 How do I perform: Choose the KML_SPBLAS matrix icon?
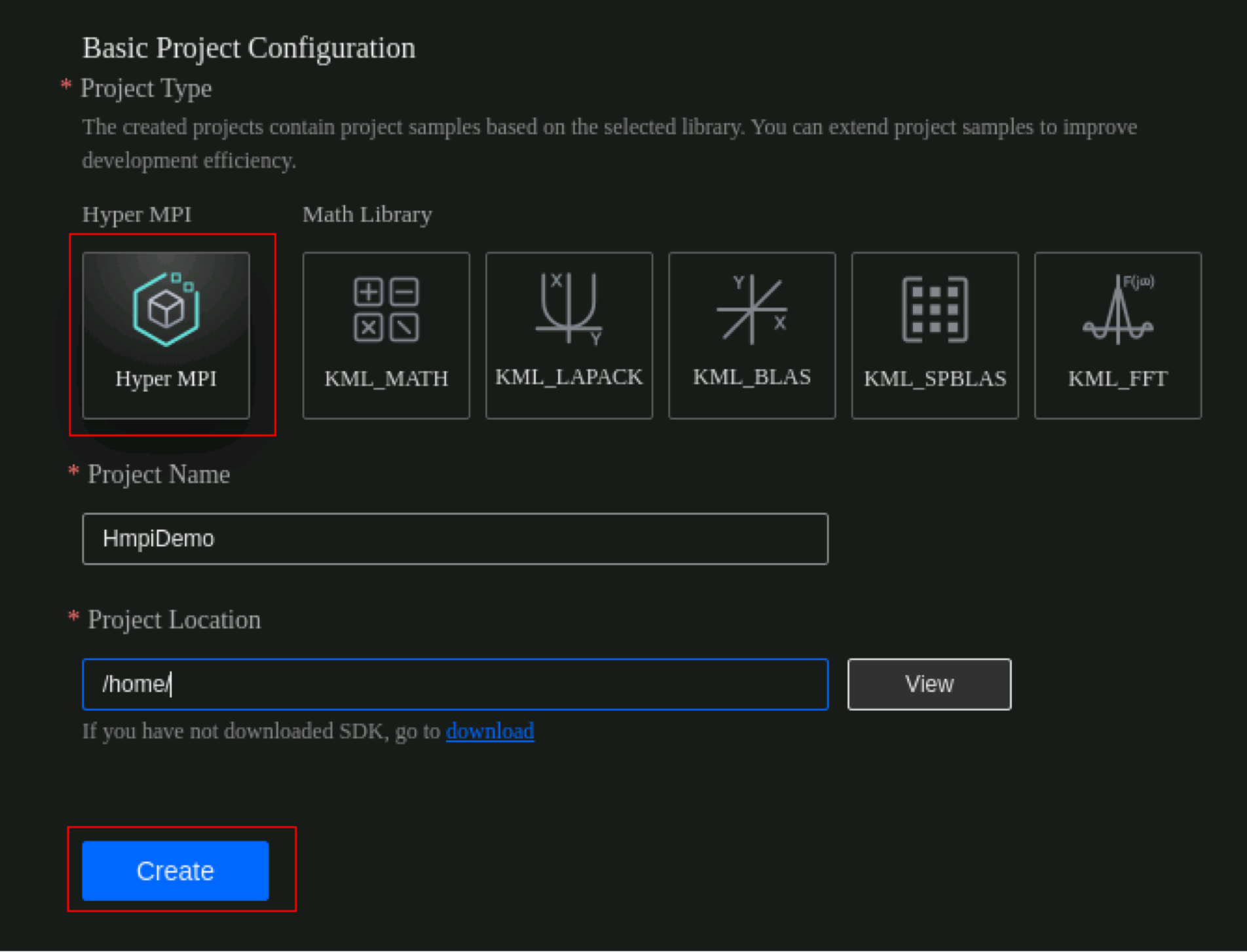coord(935,309)
